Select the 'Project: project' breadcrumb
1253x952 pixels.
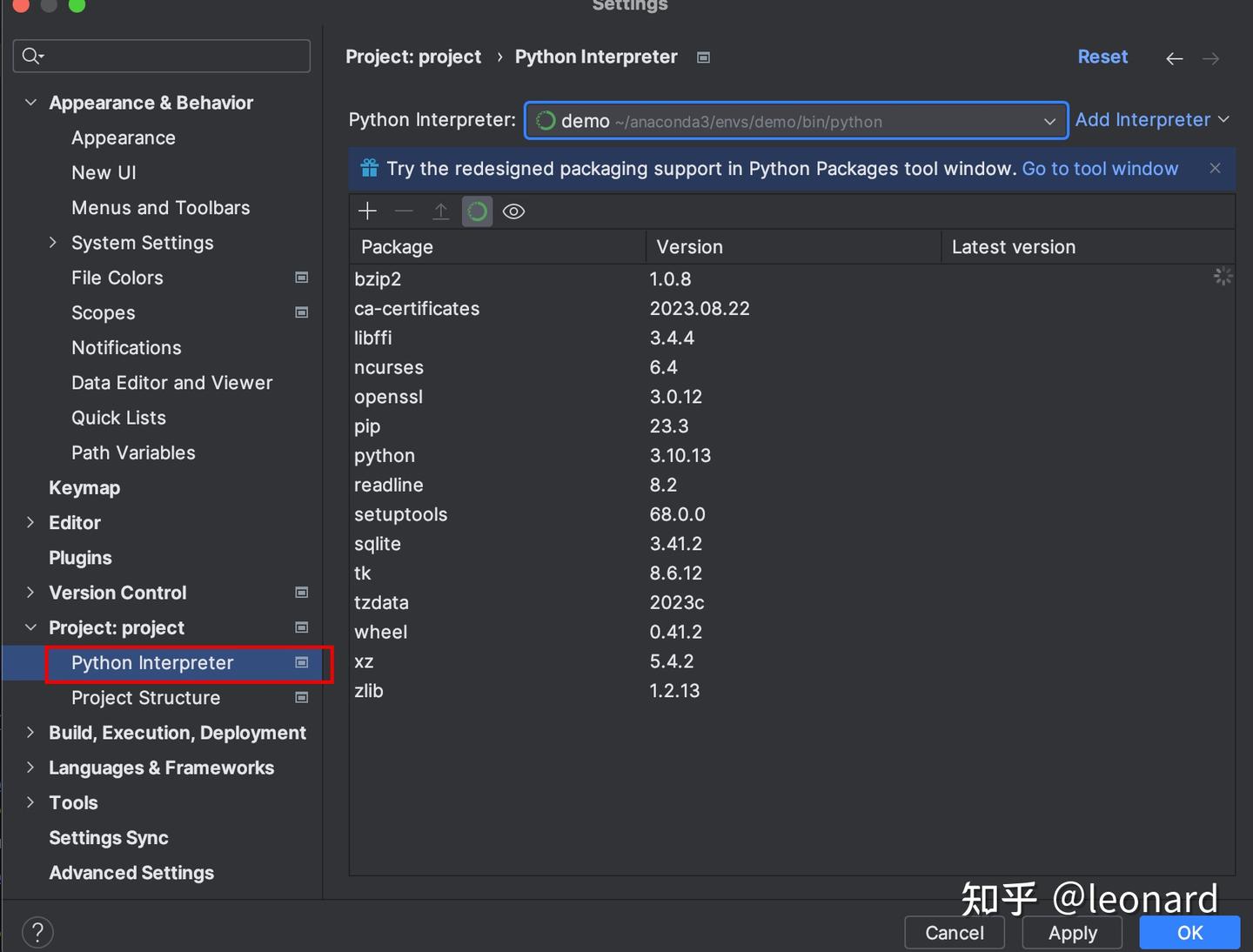coord(413,57)
